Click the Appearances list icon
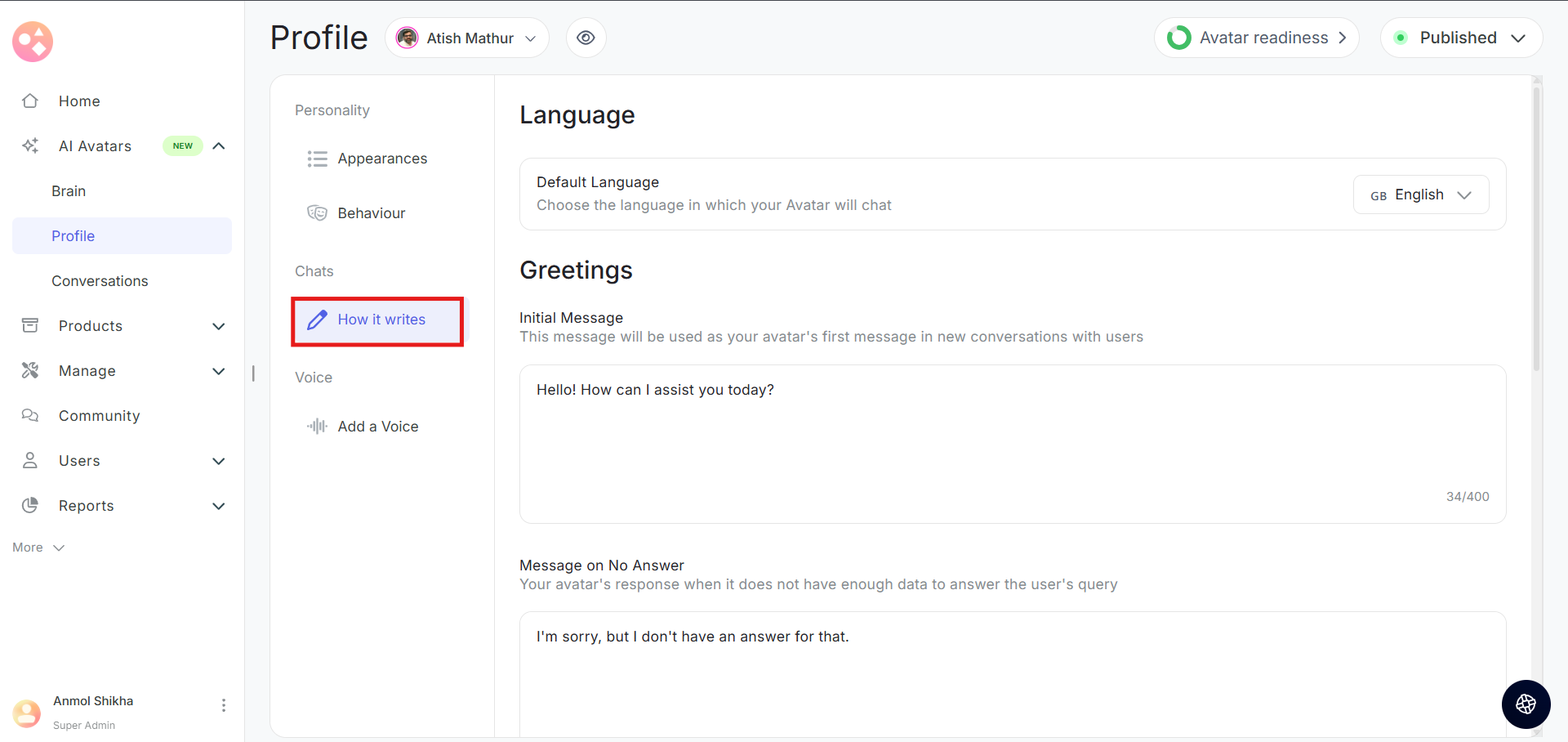This screenshot has width=1568, height=742. click(x=317, y=159)
